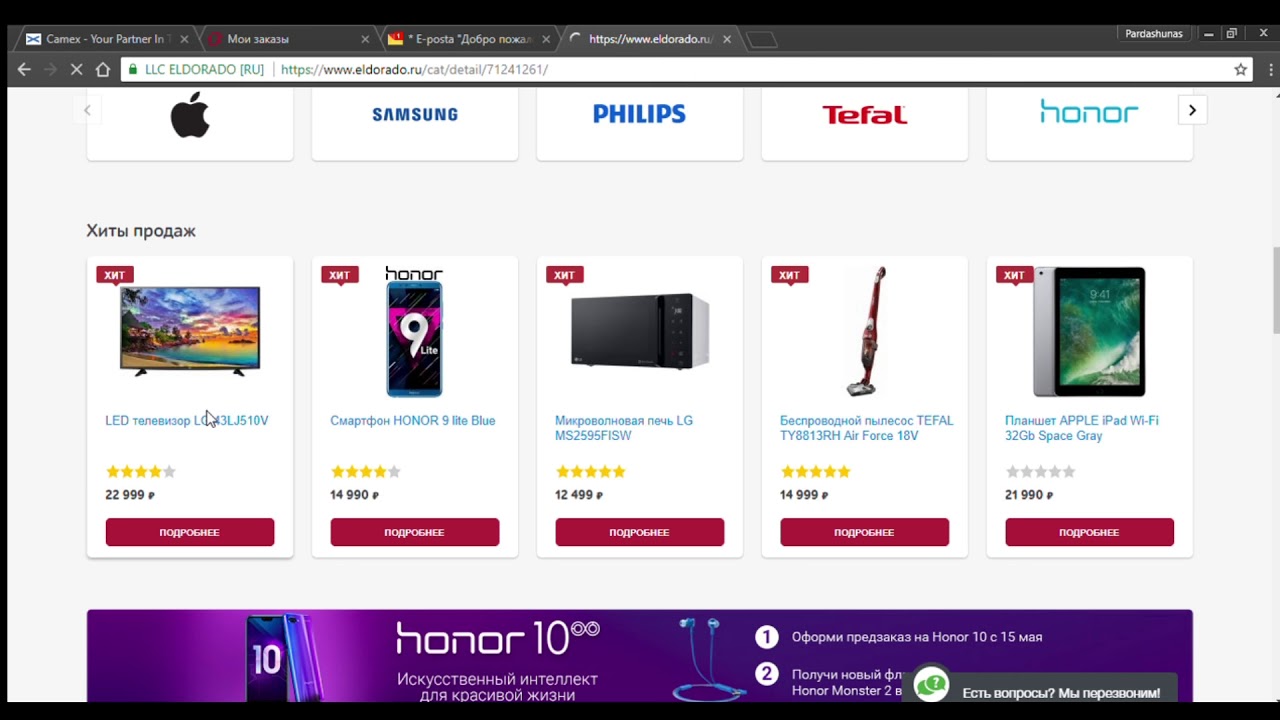Image resolution: width=1280 pixels, height=720 pixels.
Task: Stop page loading in toolbar
Action: (x=76, y=70)
